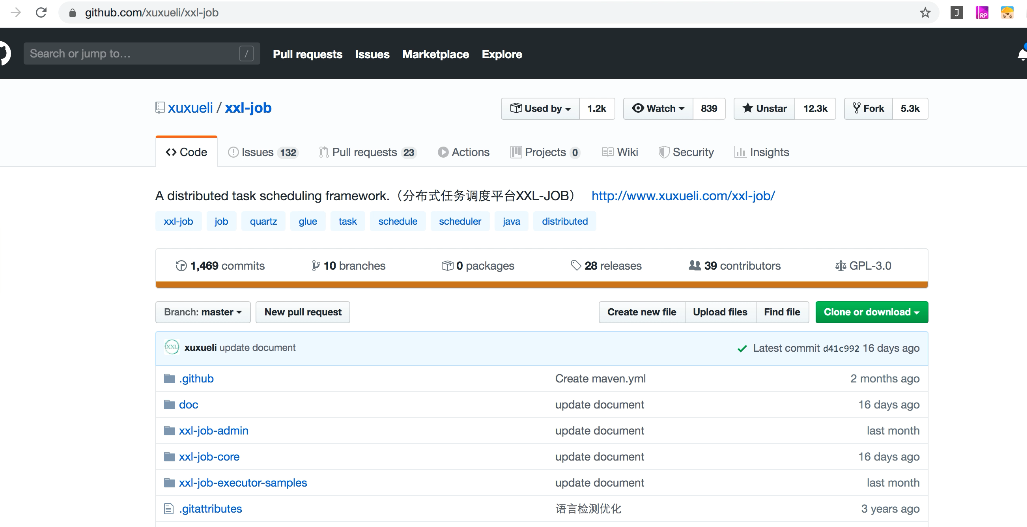Expand the Clone or download menu
Image resolution: width=1027 pixels, height=527 pixels.
coord(872,312)
